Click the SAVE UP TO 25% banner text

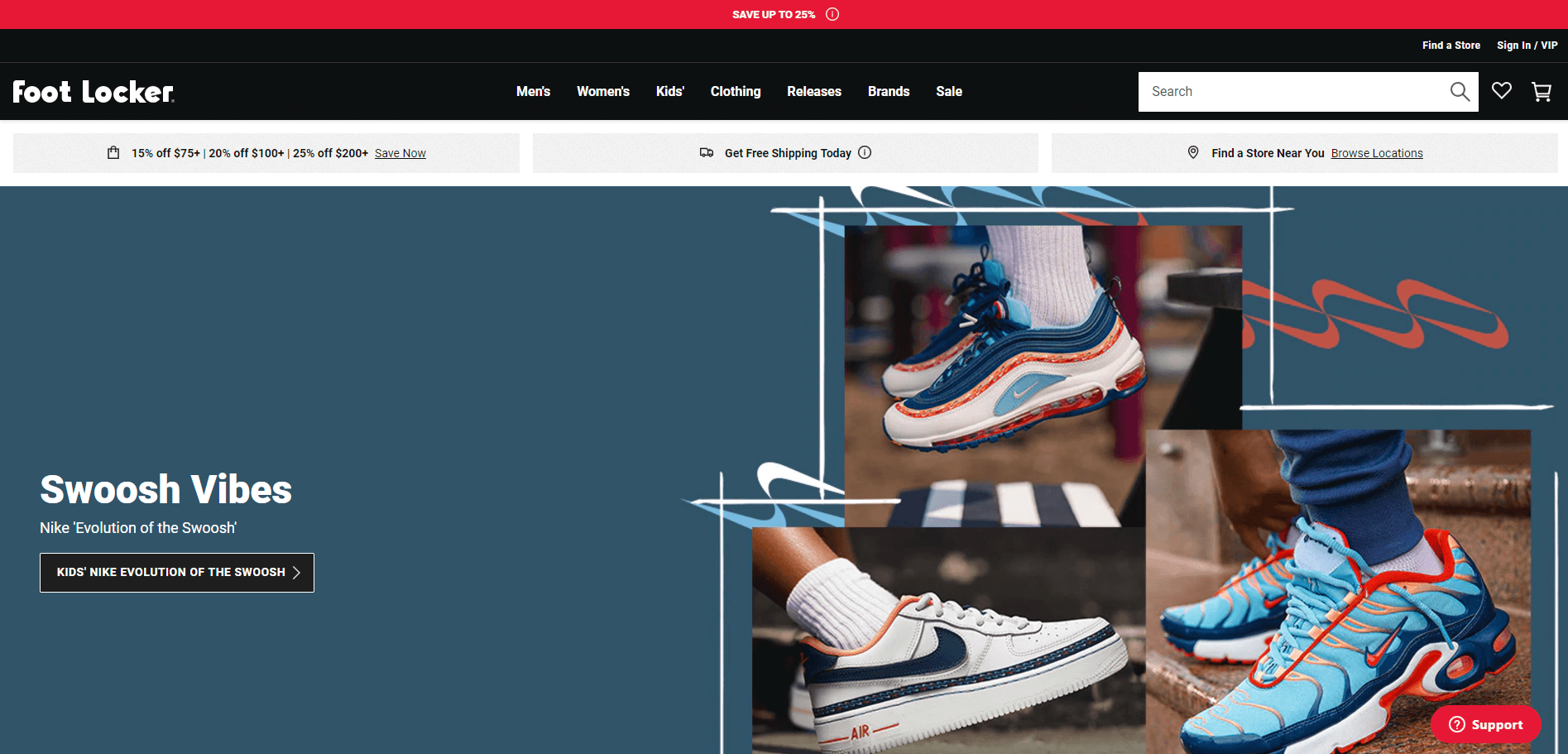[774, 14]
